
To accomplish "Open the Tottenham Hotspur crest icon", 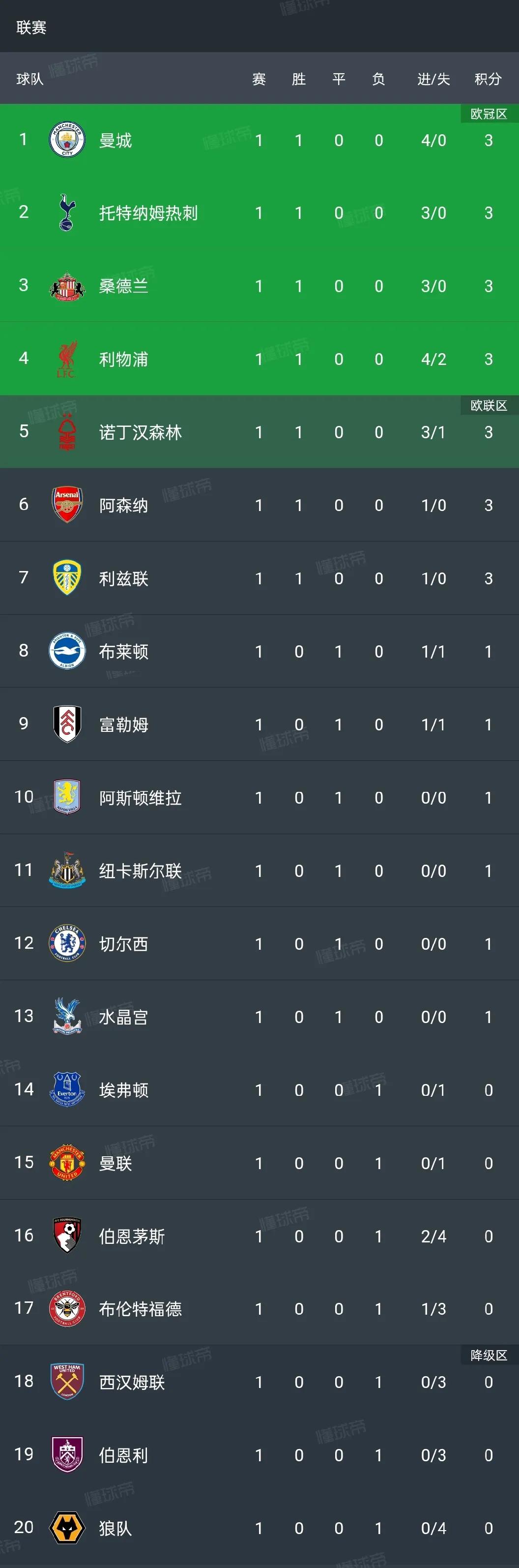I will click(66, 212).
